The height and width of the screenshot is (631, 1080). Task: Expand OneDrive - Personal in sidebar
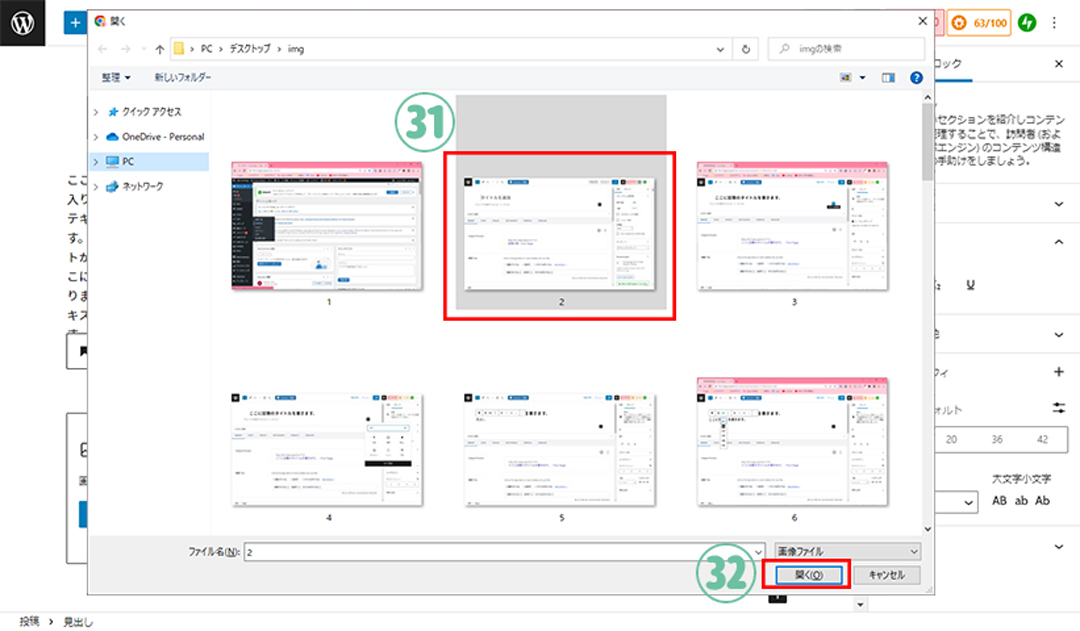tap(96, 136)
